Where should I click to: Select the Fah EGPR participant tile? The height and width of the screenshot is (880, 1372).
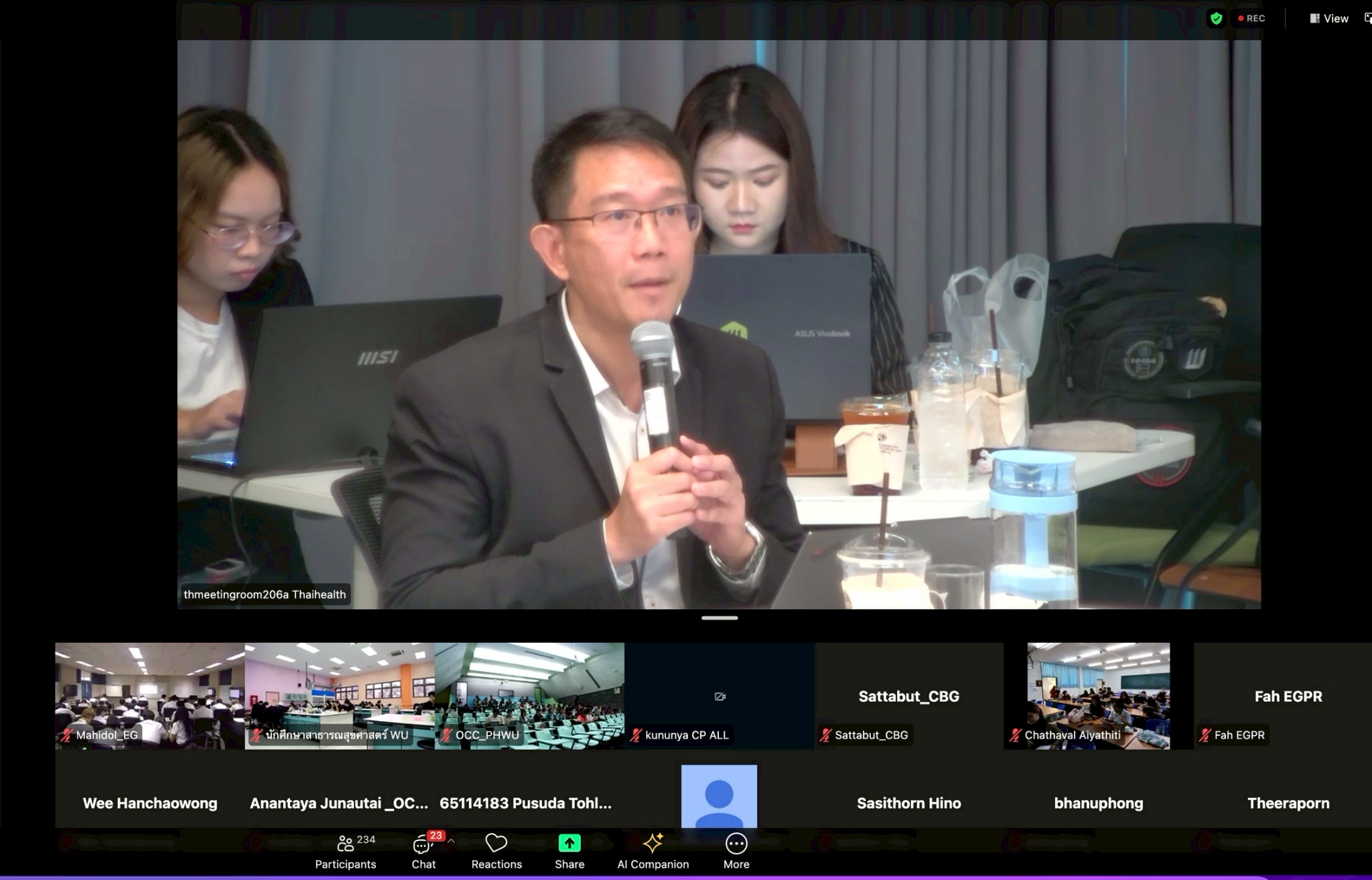(x=1288, y=696)
